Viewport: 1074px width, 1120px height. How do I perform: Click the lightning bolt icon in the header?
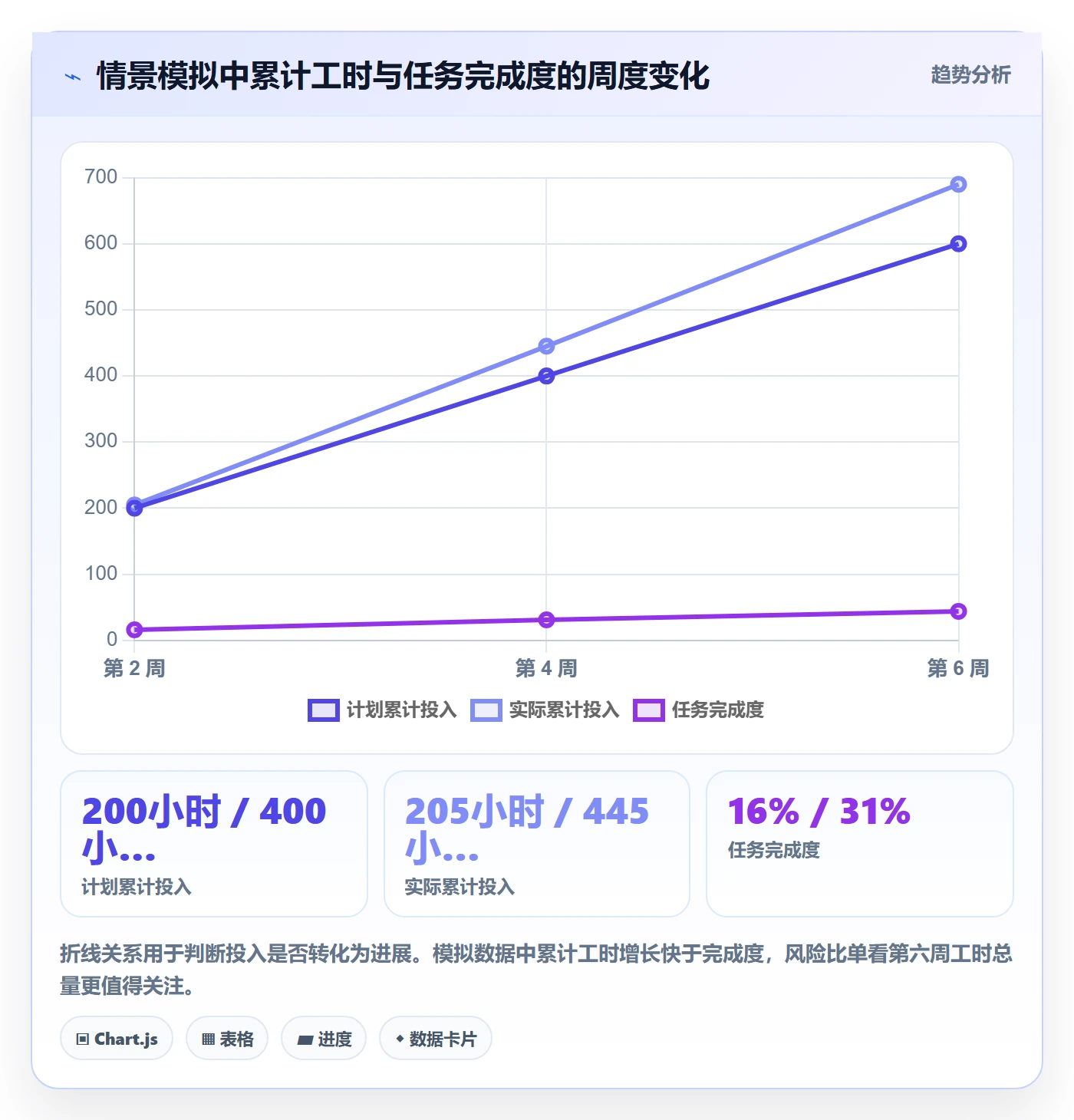click(73, 77)
